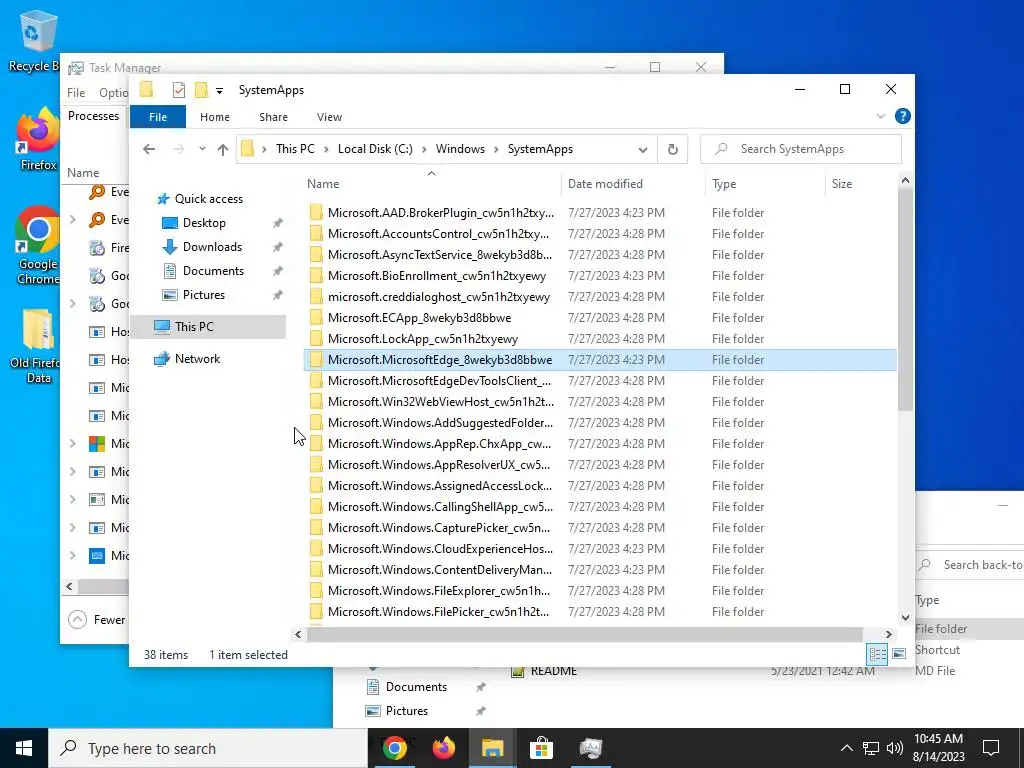Click the Back arrow in File Explorer
Image resolution: width=1024 pixels, height=768 pixels.
point(149,150)
